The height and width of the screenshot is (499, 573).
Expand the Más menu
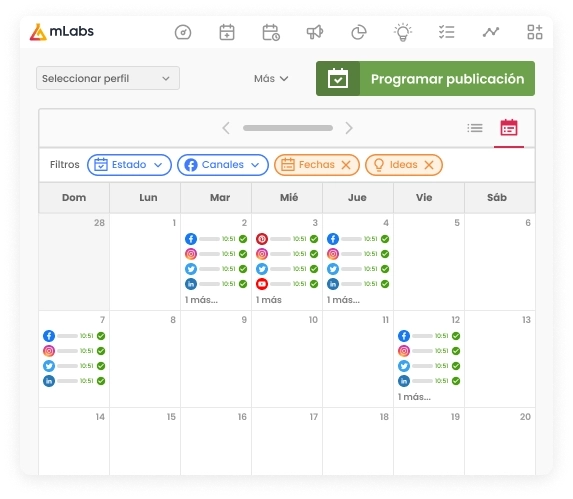(271, 79)
